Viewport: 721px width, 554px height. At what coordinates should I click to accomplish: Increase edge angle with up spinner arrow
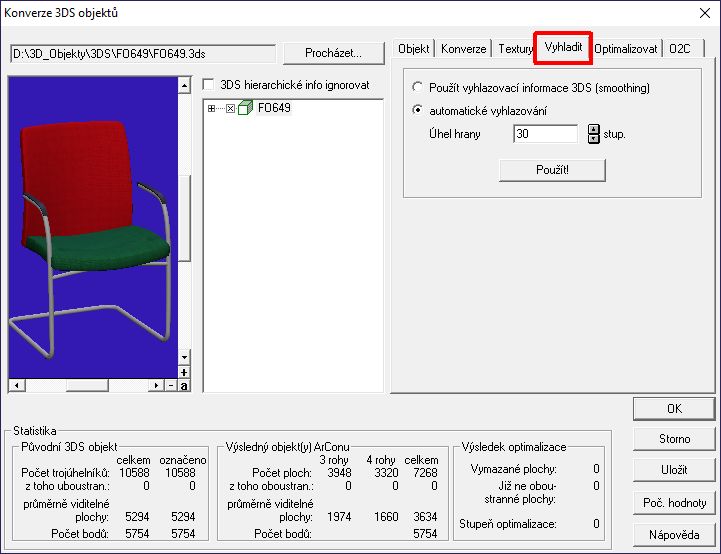click(593, 129)
